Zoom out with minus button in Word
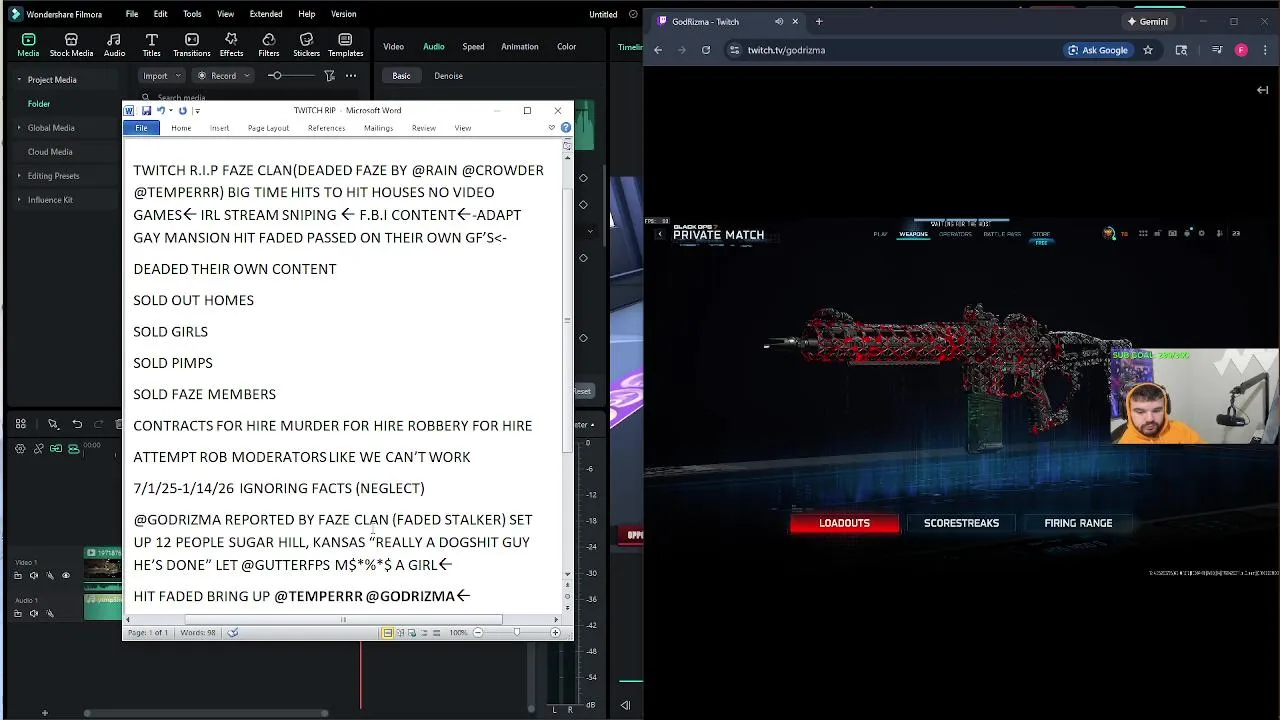This screenshot has height=720, width=1280. pos(478,632)
